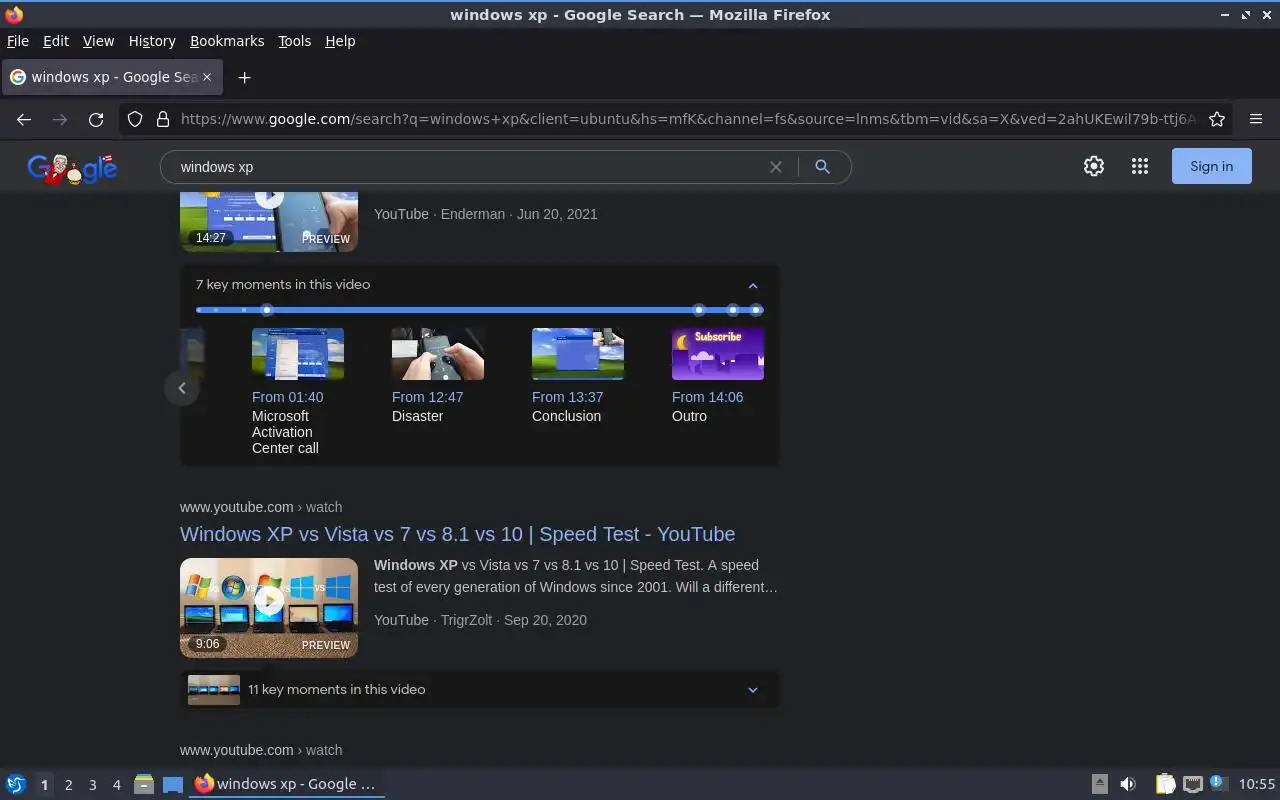Open the file manager taskbar icon
Screen dimensions: 1280x800
click(x=143, y=784)
